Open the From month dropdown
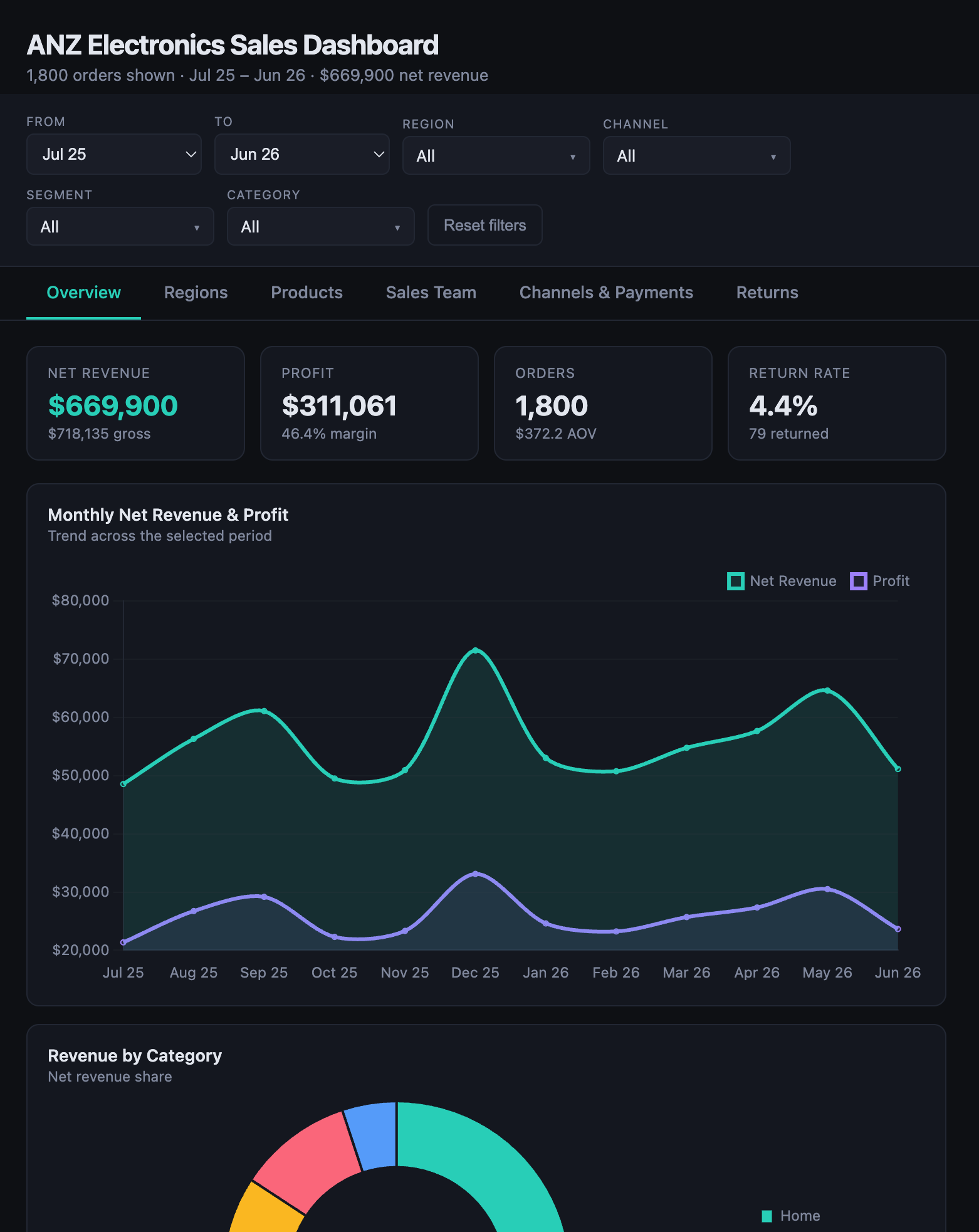 (113, 154)
